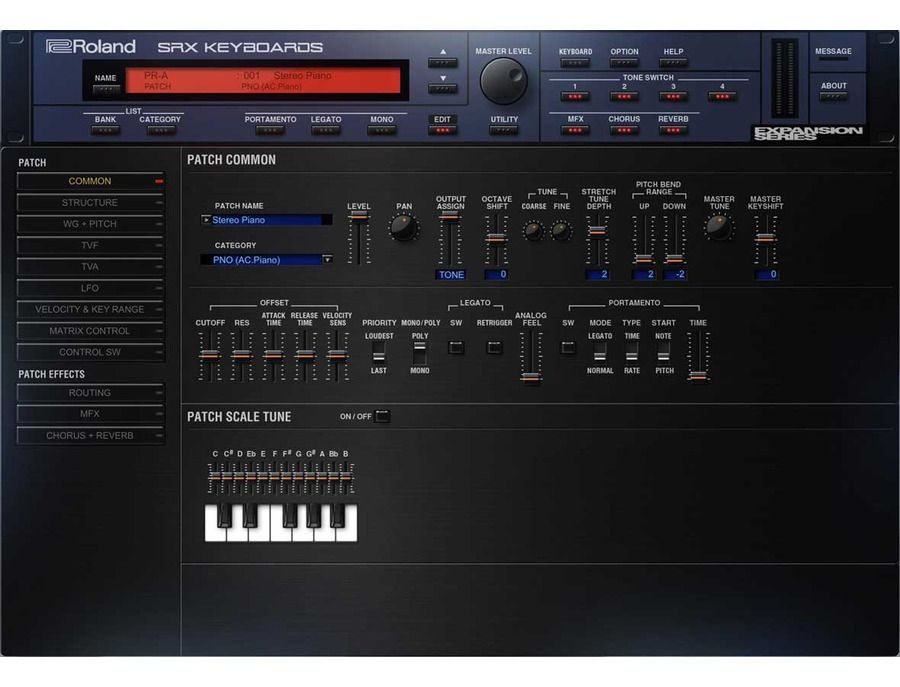Toggle Tone Switch 1
The height and width of the screenshot is (687, 900).
pyautogui.click(x=575, y=96)
